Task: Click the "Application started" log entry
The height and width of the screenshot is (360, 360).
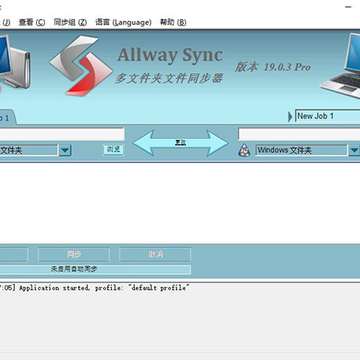Action: [95, 288]
